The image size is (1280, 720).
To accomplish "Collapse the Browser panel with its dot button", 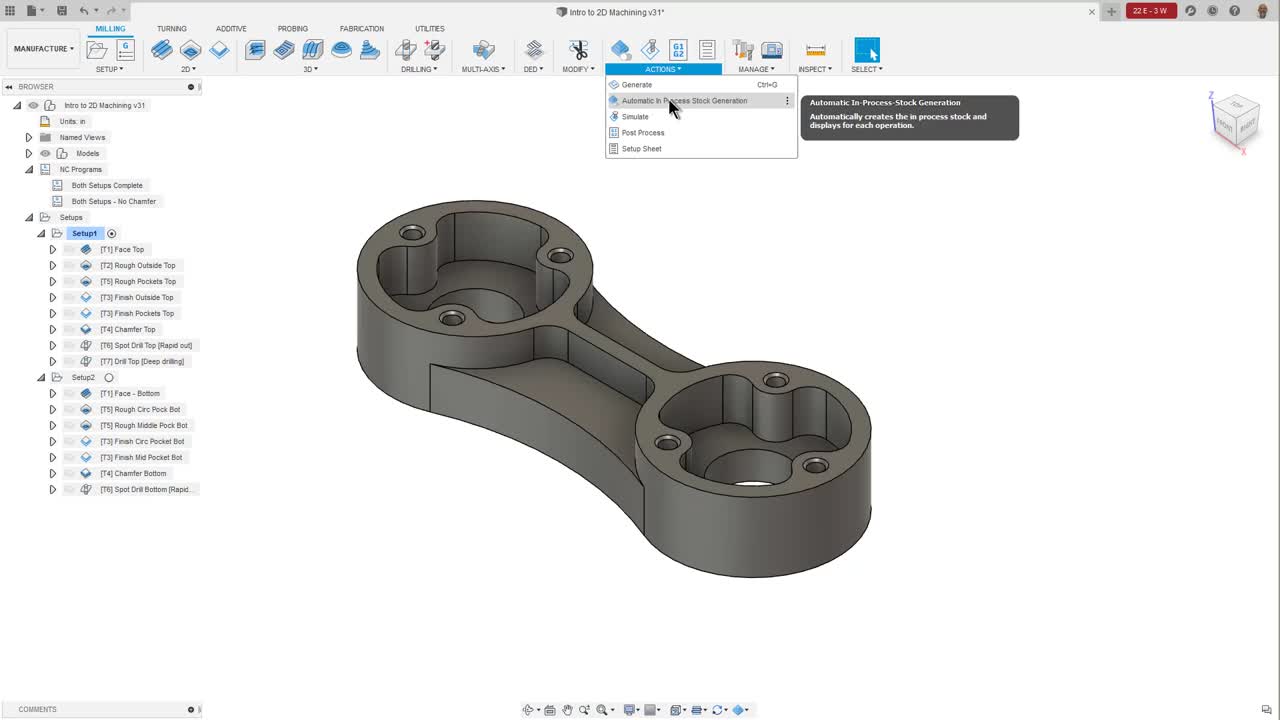I will (x=191, y=87).
